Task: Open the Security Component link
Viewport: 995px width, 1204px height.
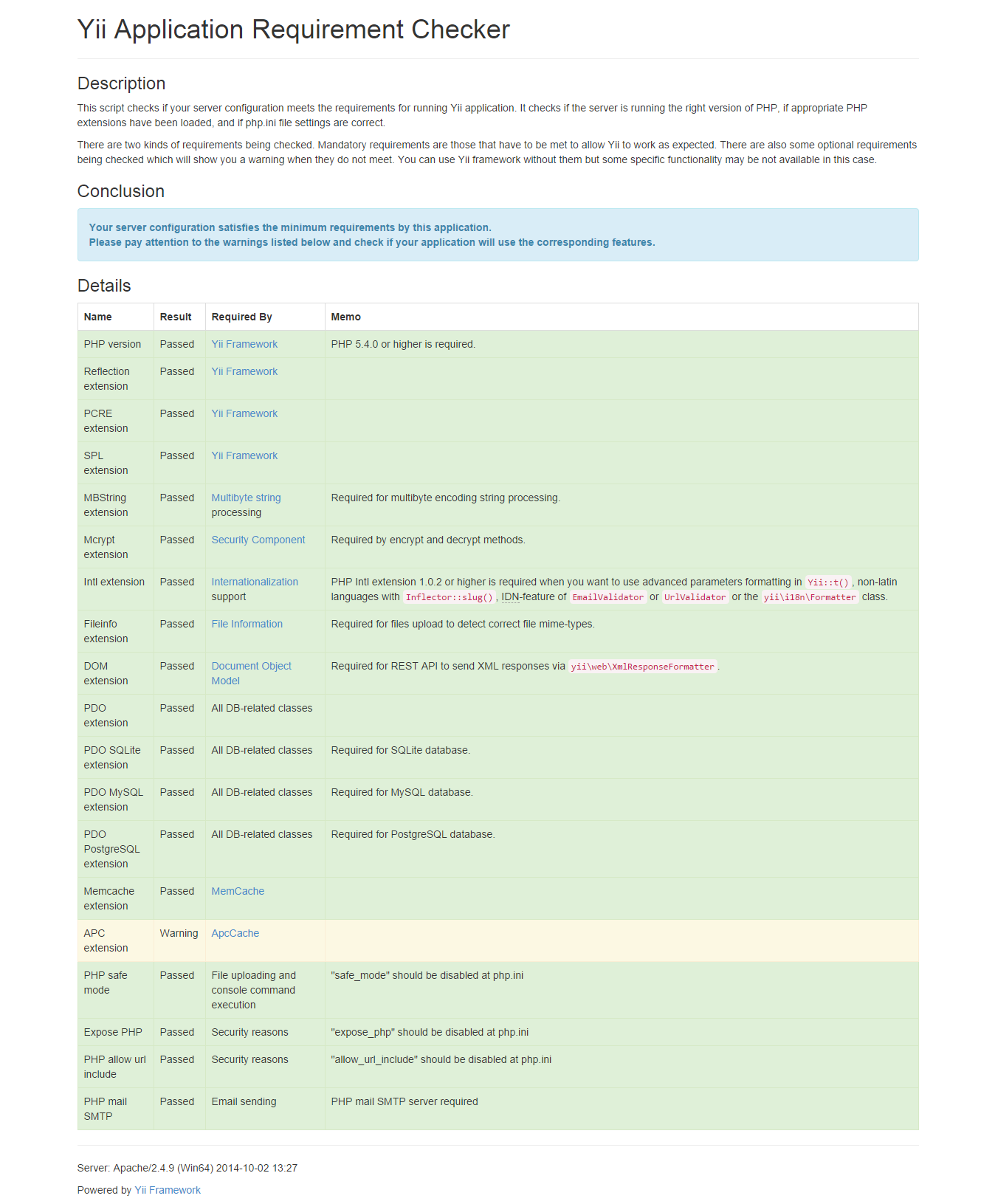Action: coord(258,540)
